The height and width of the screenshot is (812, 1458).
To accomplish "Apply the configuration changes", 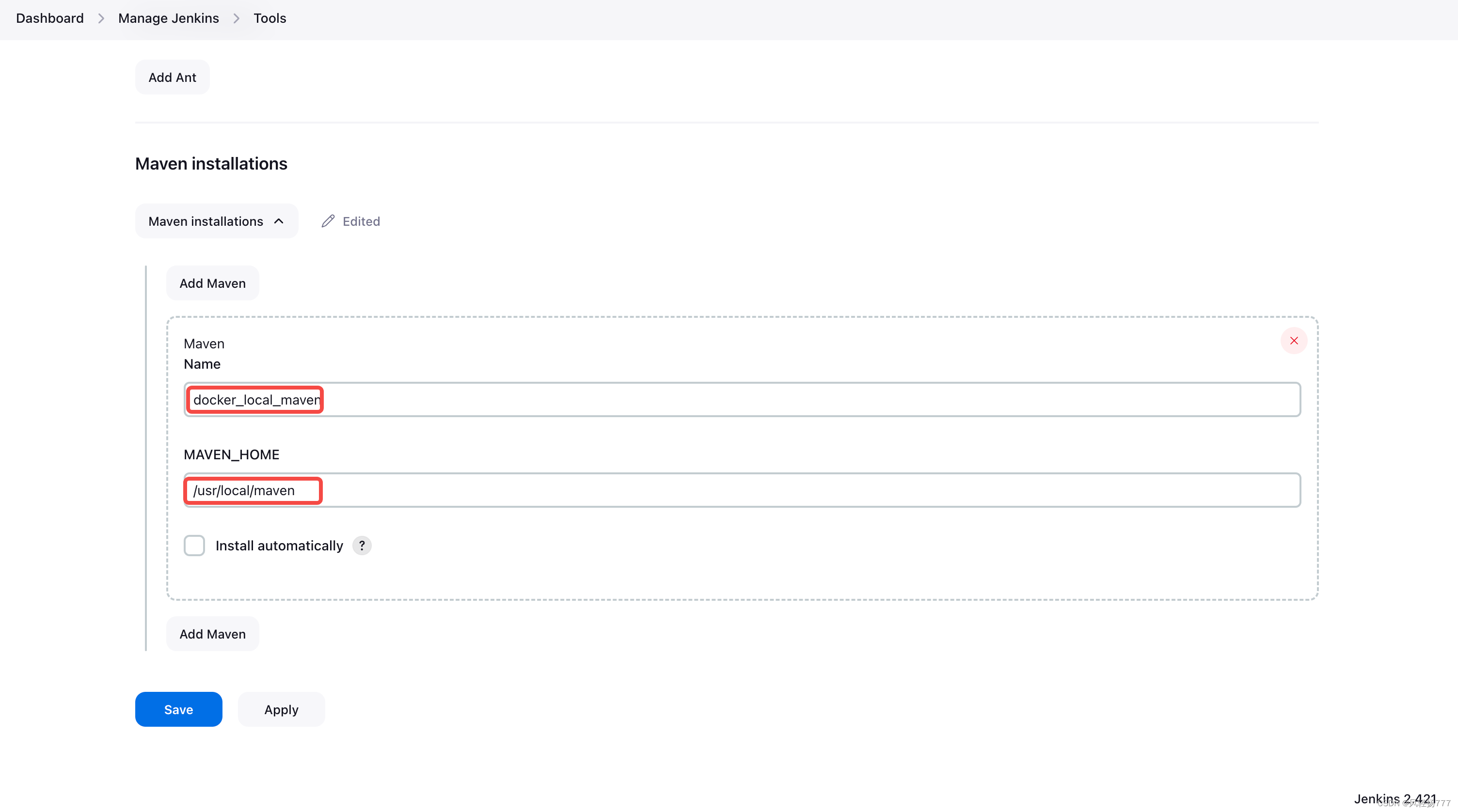I will (281, 709).
